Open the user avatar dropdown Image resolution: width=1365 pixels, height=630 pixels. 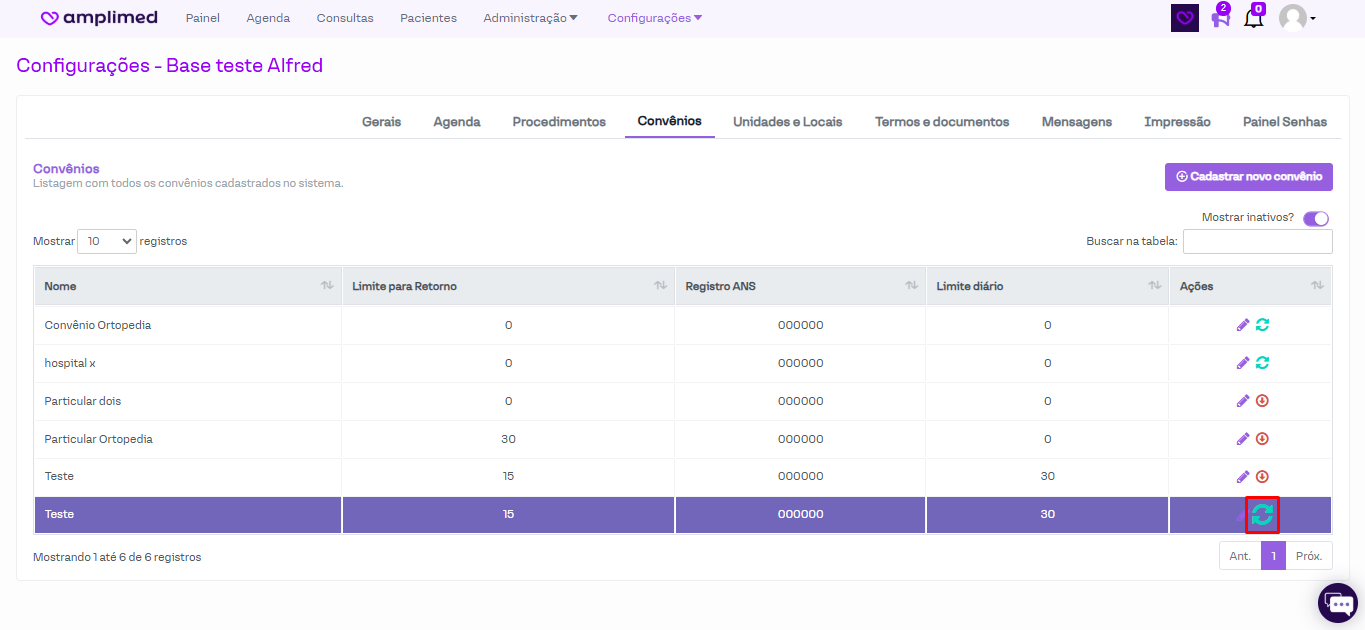pyautogui.click(x=1297, y=18)
